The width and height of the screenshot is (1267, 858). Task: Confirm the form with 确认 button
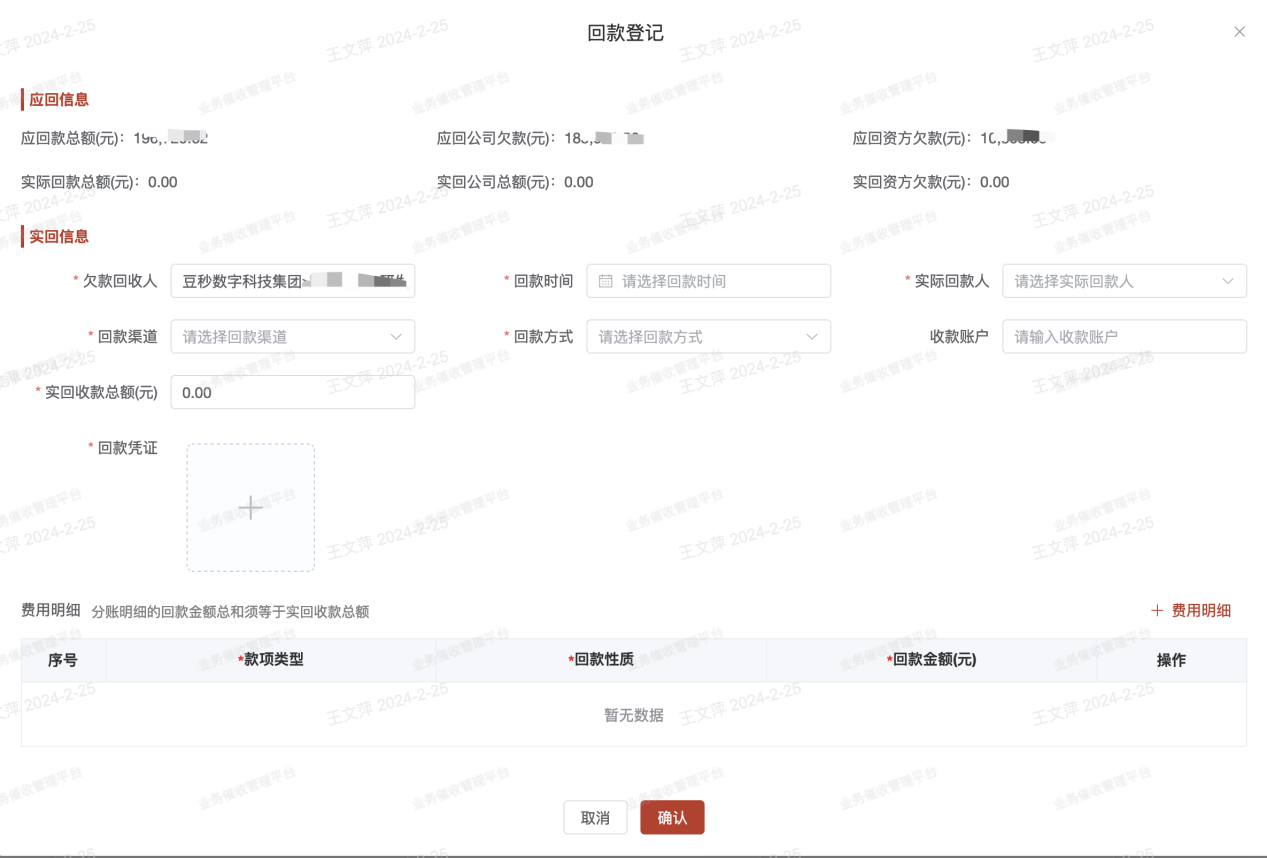pyautogui.click(x=672, y=818)
